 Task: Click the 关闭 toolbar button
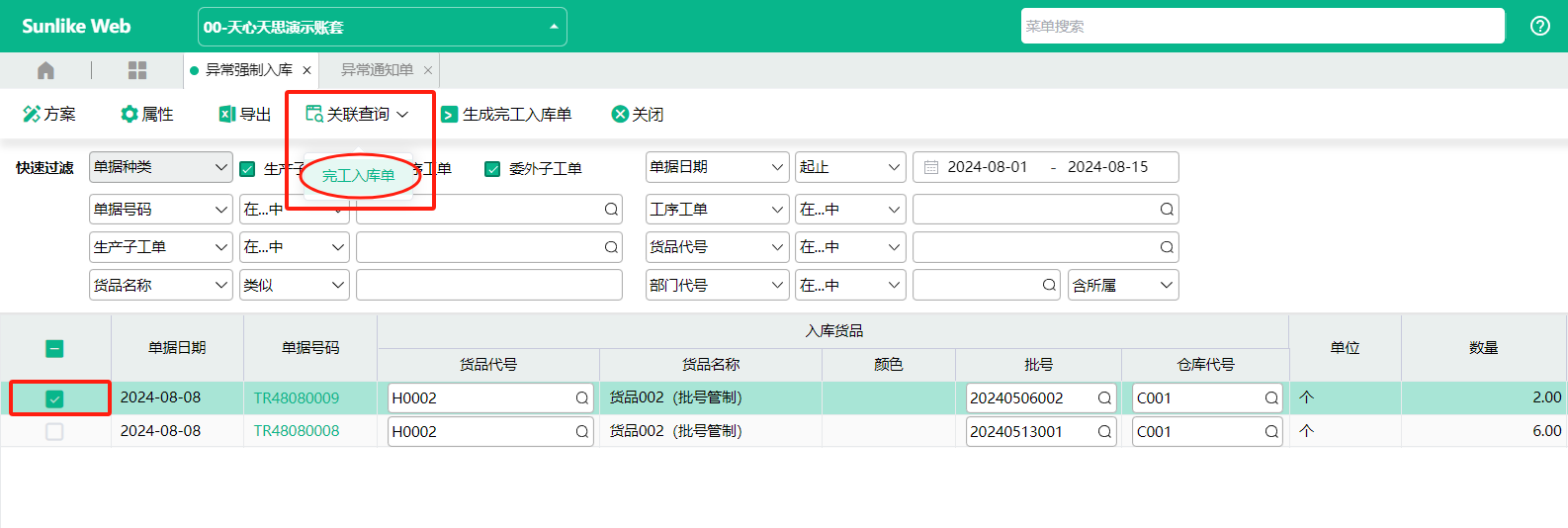tap(638, 115)
